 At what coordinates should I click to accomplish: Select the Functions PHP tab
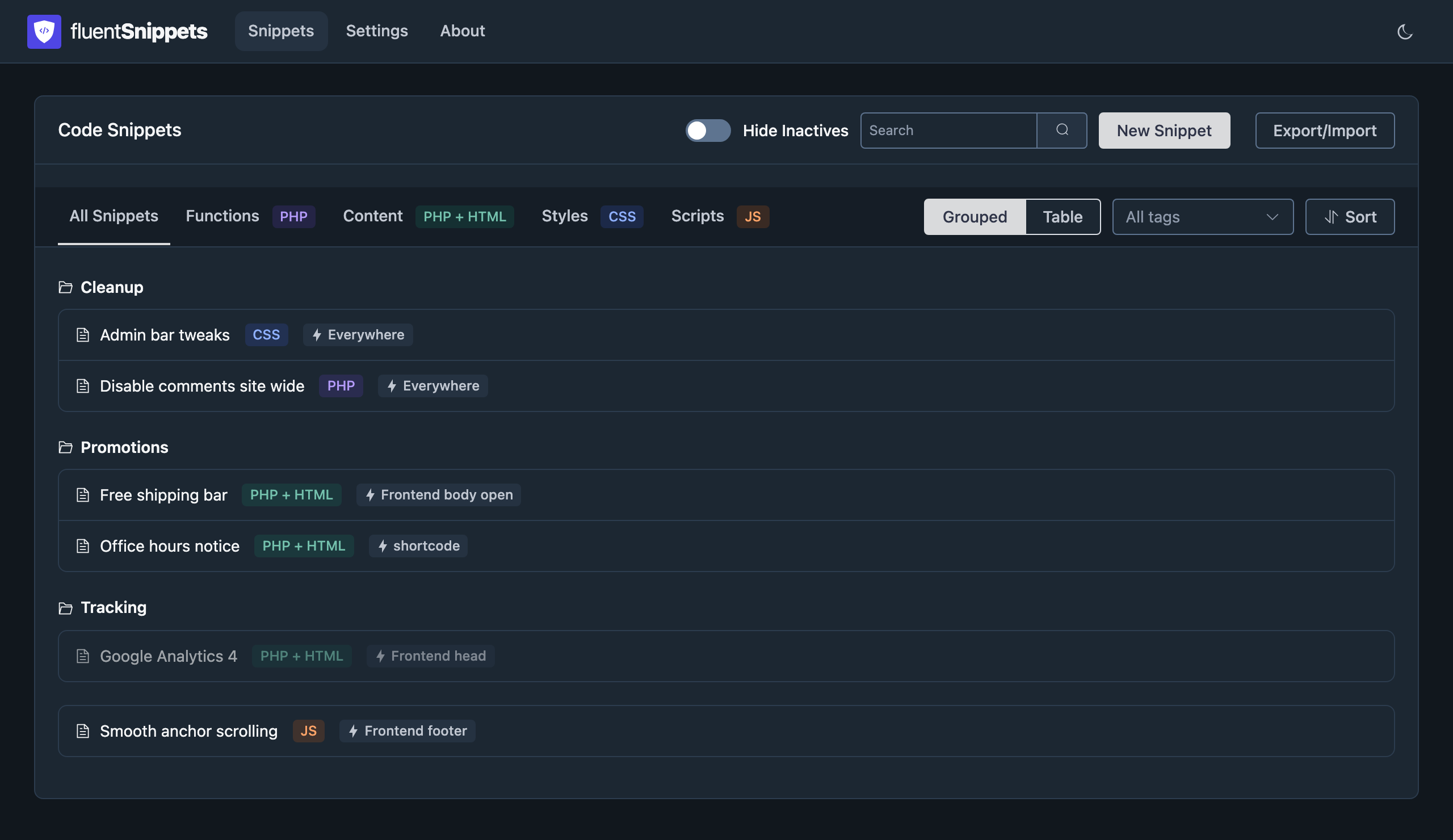[x=250, y=216]
